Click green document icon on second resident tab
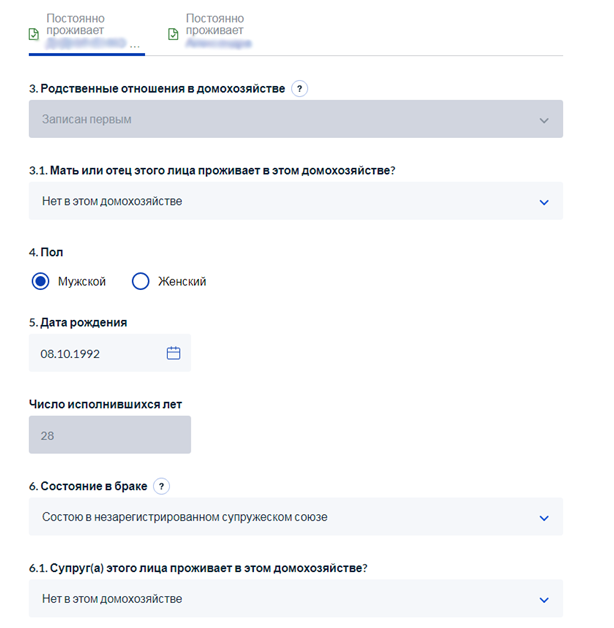Screen dimensions: 614x628 pos(173,34)
